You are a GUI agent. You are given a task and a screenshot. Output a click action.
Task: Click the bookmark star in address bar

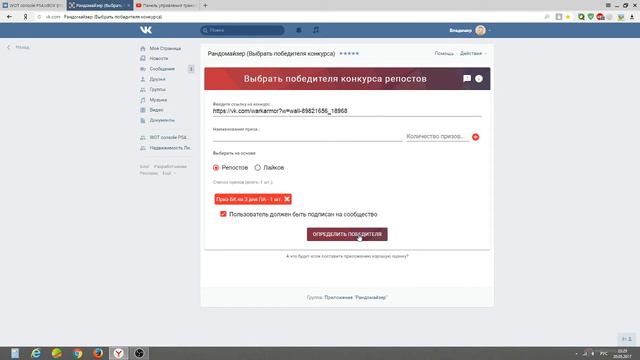[x=568, y=17]
